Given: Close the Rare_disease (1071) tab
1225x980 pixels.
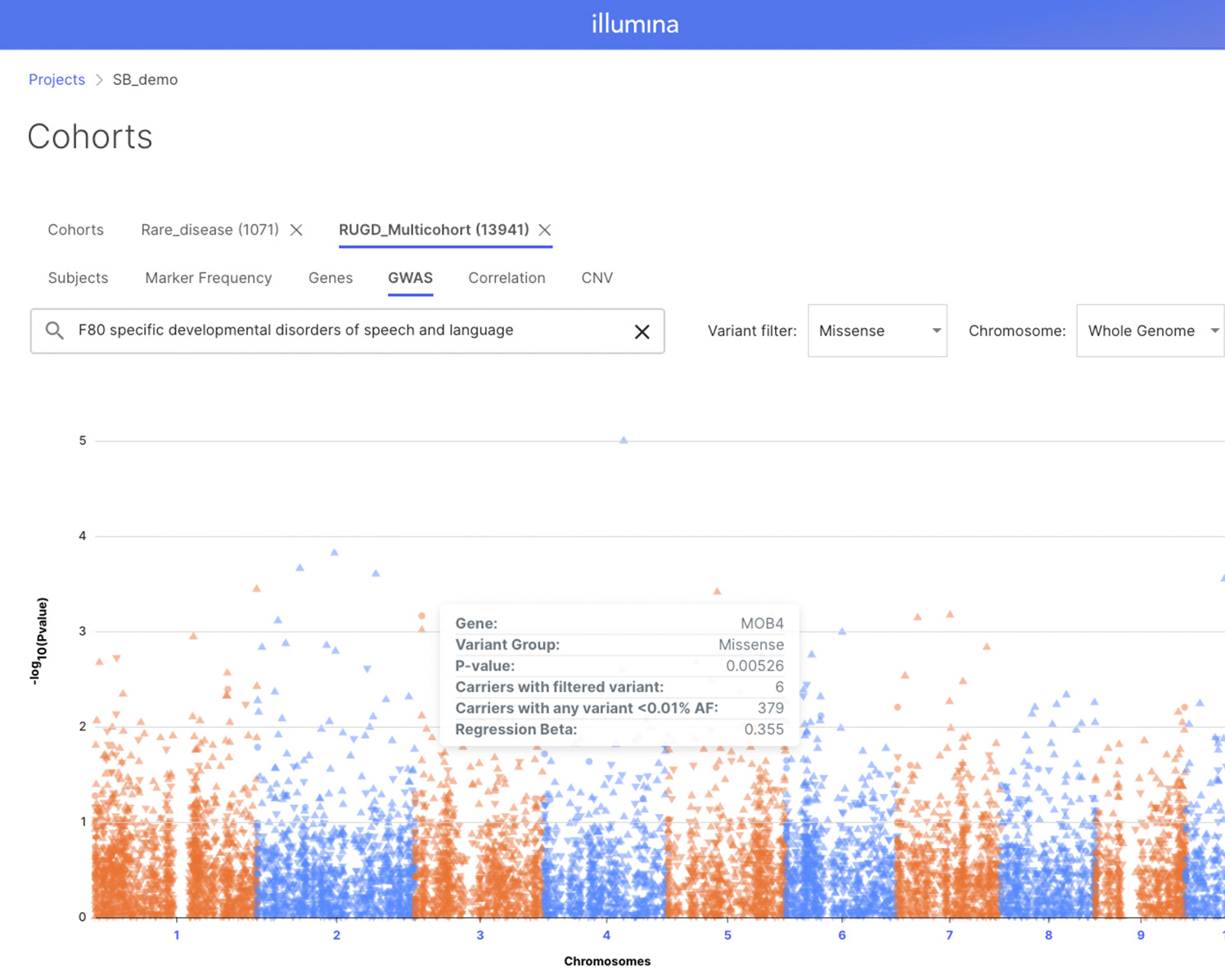Looking at the screenshot, I should pos(296,230).
